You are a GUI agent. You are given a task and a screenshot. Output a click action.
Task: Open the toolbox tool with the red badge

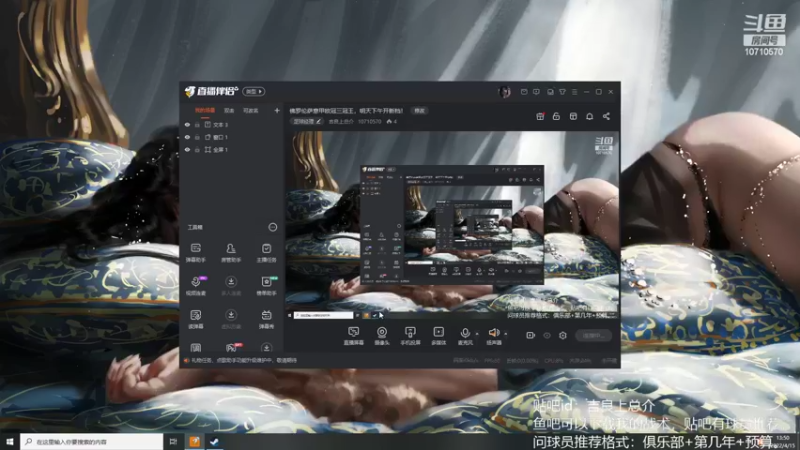tap(232, 347)
